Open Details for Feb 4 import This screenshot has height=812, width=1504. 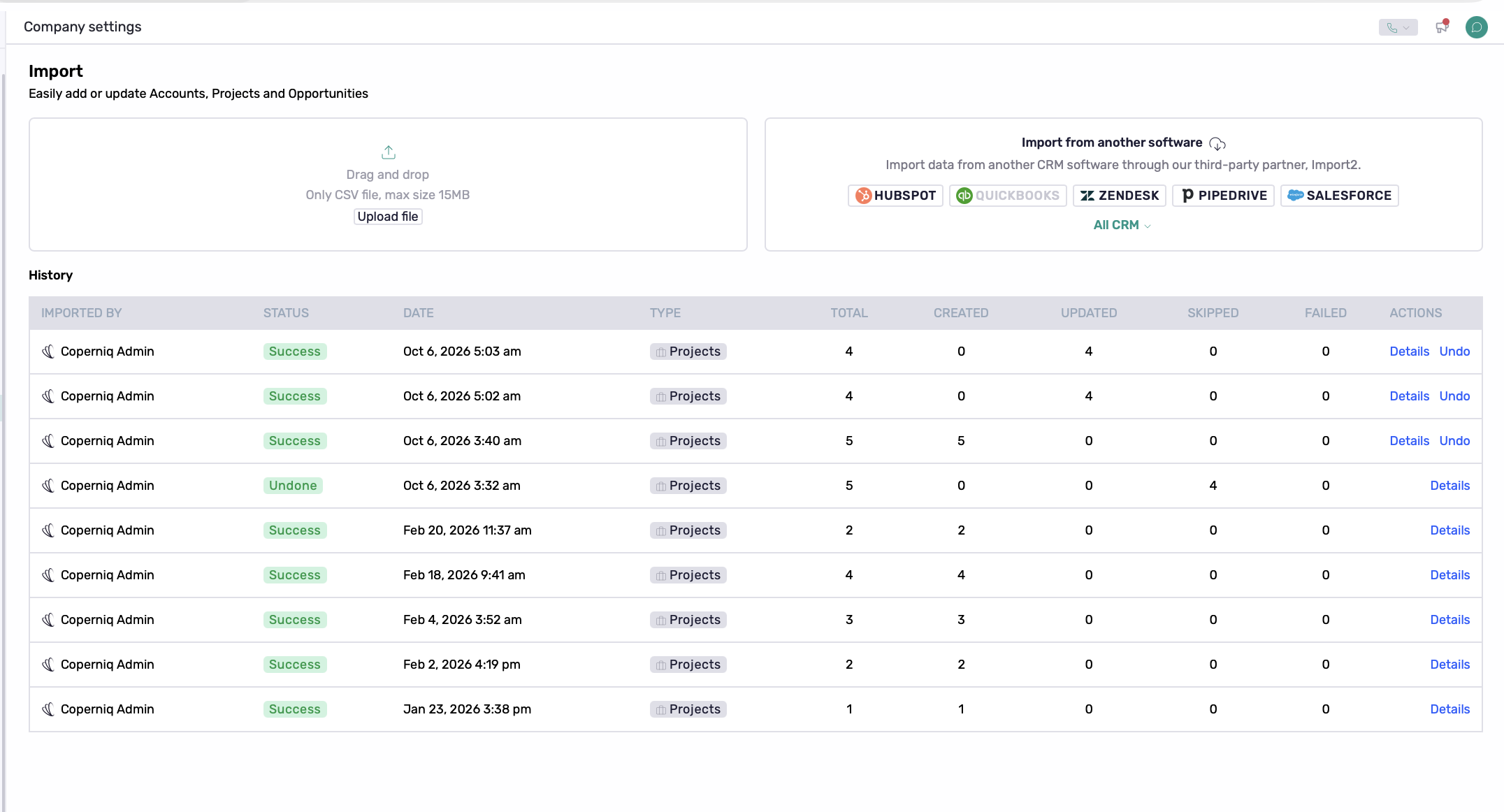(1449, 620)
